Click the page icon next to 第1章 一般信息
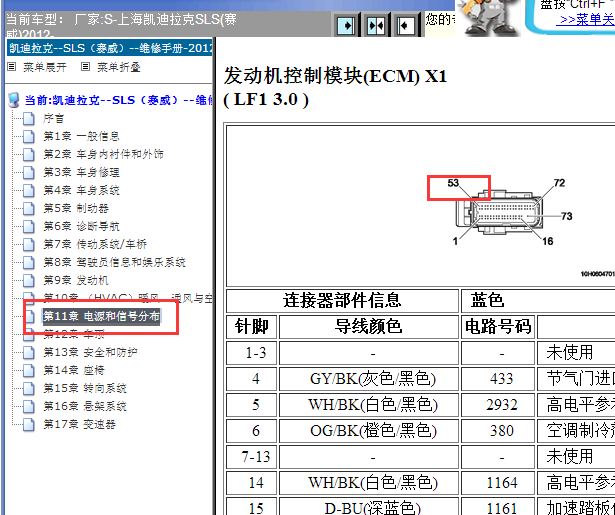Screen dimensions: 615x515 29,136
